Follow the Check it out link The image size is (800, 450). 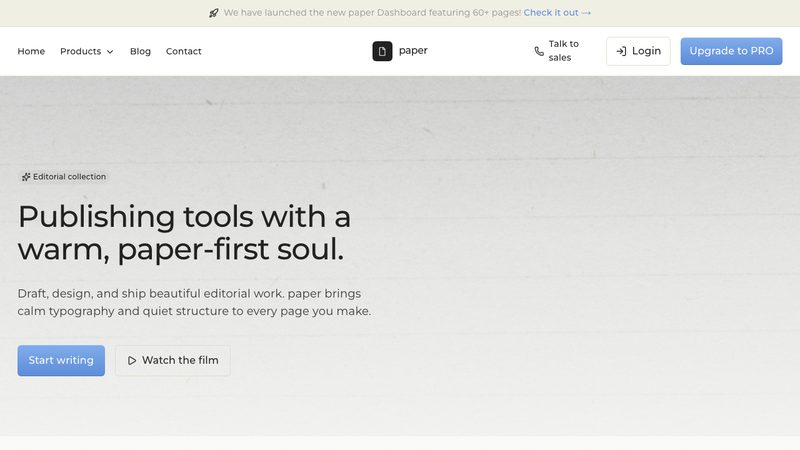[x=557, y=13]
